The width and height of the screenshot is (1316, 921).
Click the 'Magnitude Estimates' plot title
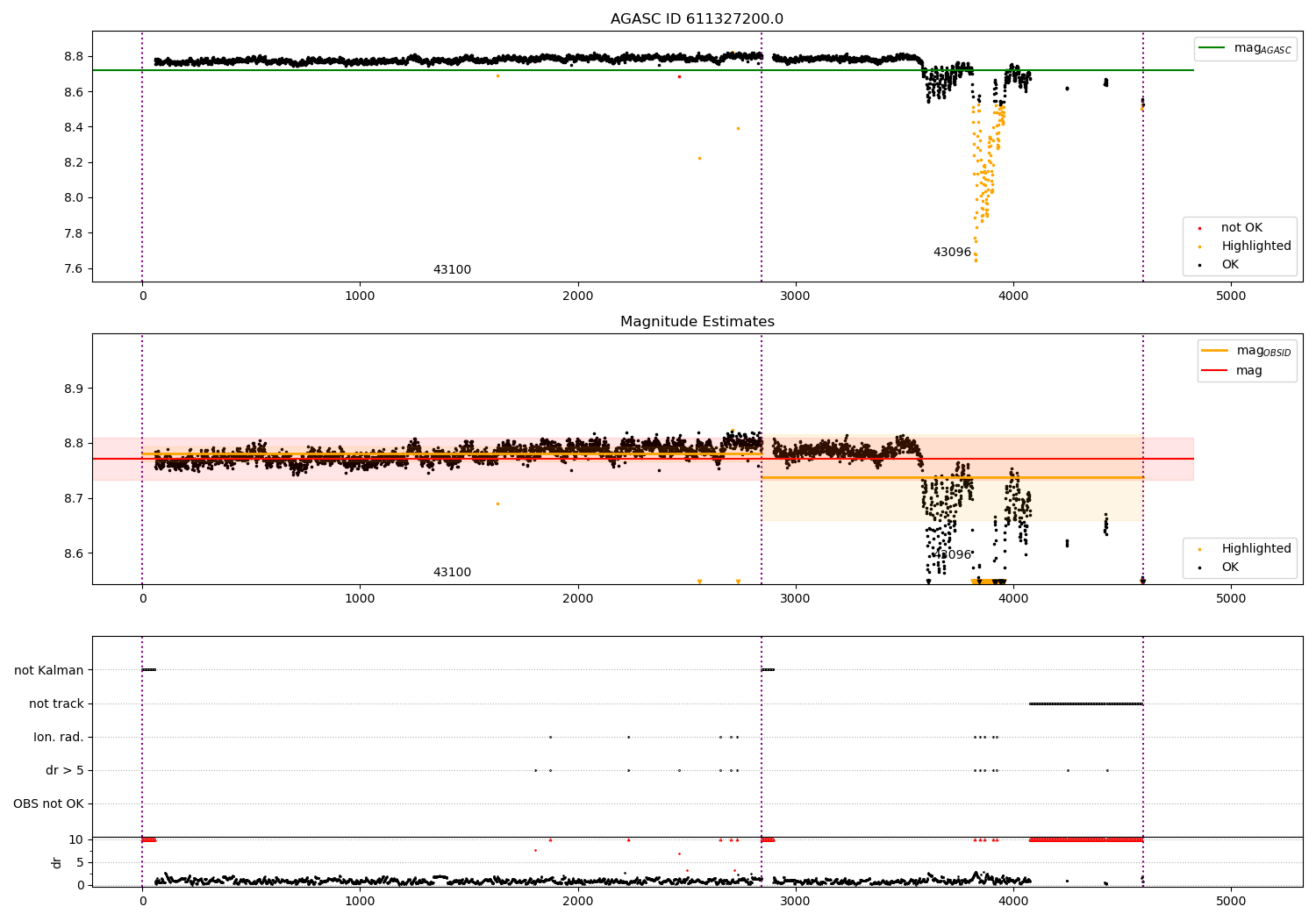pos(697,322)
